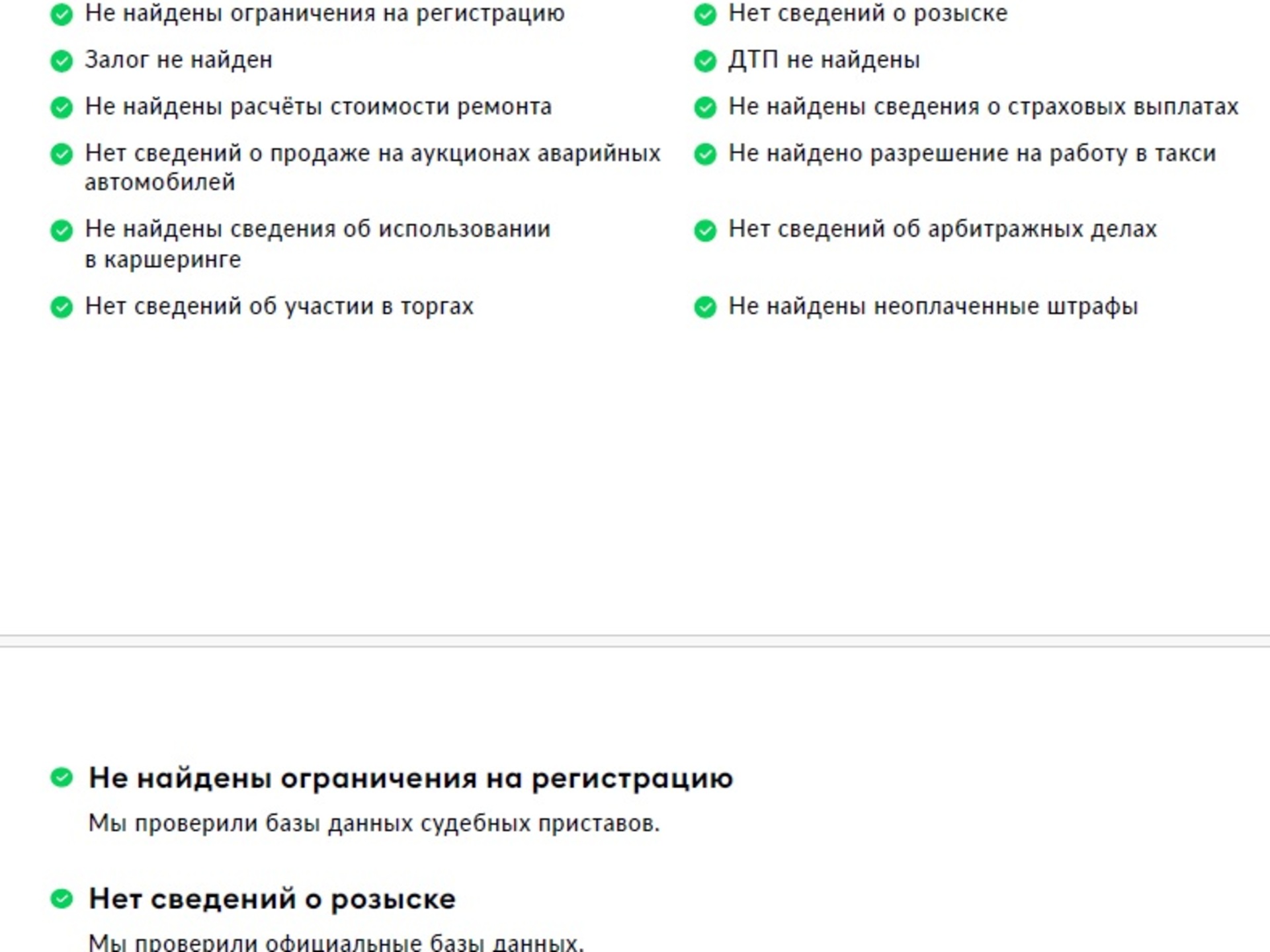Click check icon next to 'Не найдены расчёты стоимости ремонта'
1270x952 pixels.
pos(62,107)
